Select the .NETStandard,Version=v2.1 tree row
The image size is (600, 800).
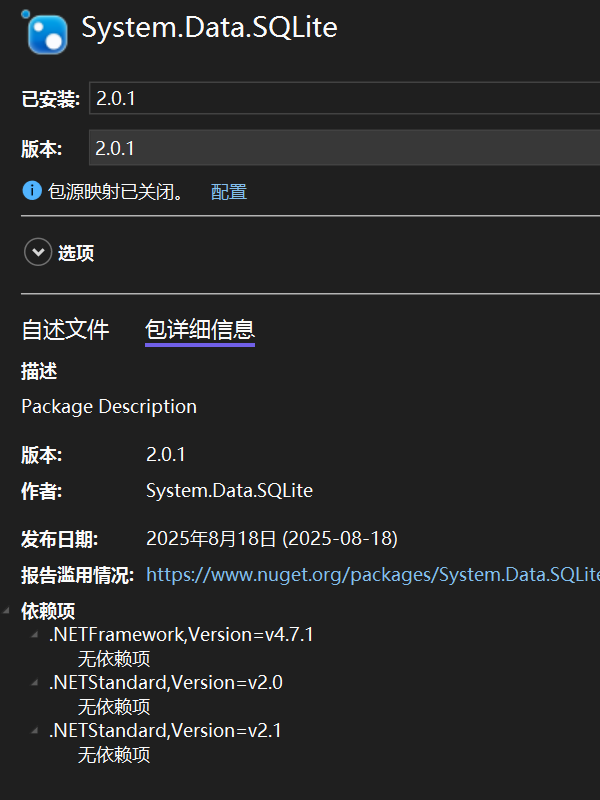pyautogui.click(x=165, y=731)
